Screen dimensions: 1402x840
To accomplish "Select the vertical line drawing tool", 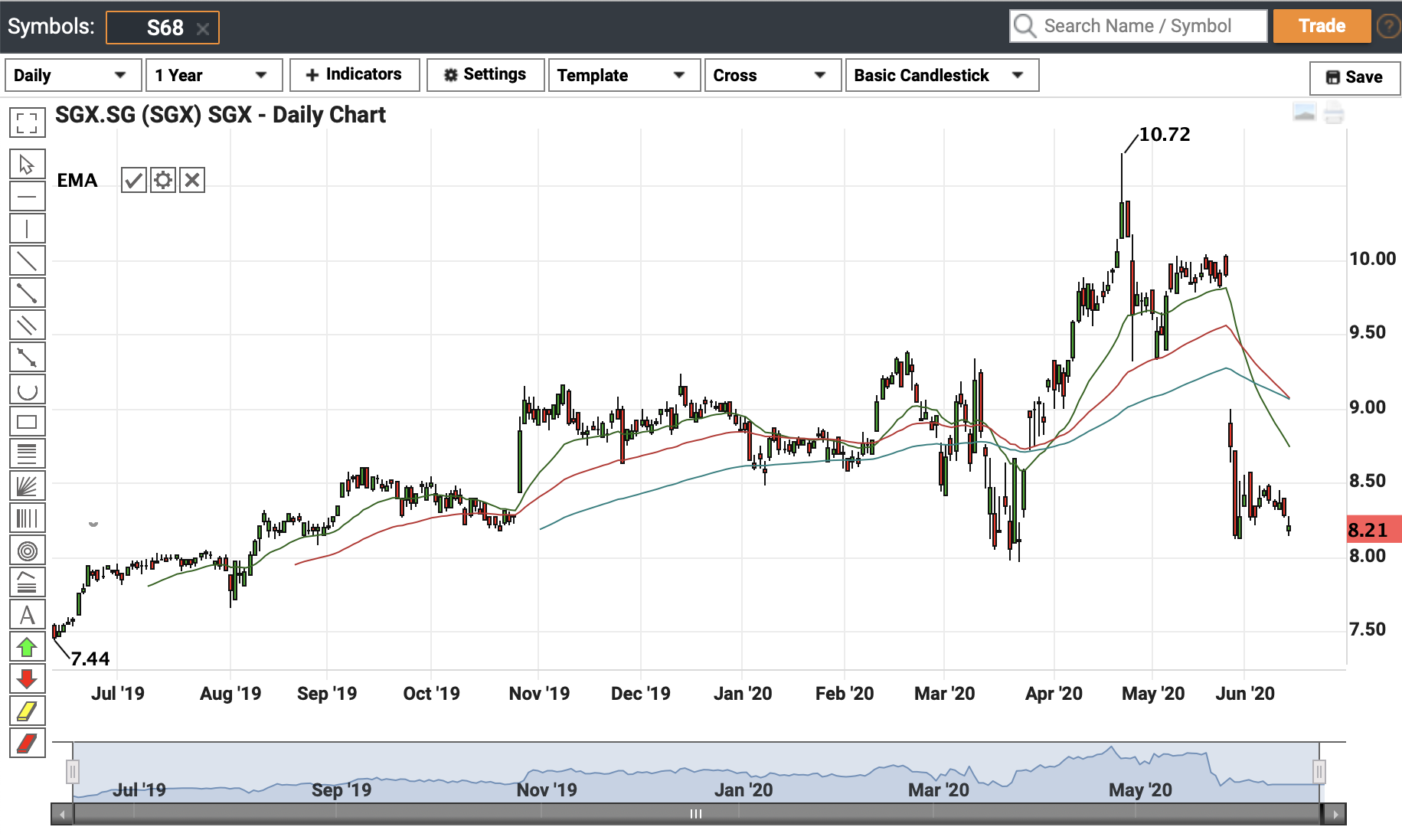I will pos(27,229).
